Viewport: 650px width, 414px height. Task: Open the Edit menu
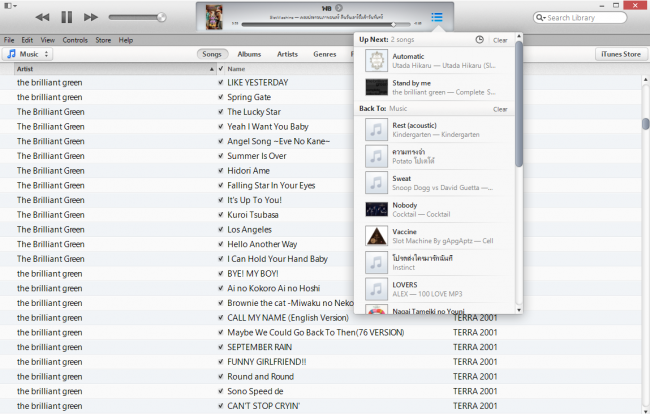pyautogui.click(x=27, y=40)
